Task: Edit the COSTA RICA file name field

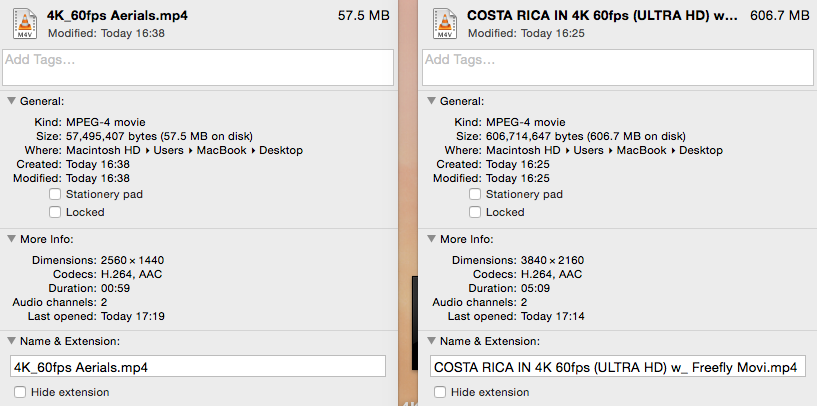Action: (617, 367)
